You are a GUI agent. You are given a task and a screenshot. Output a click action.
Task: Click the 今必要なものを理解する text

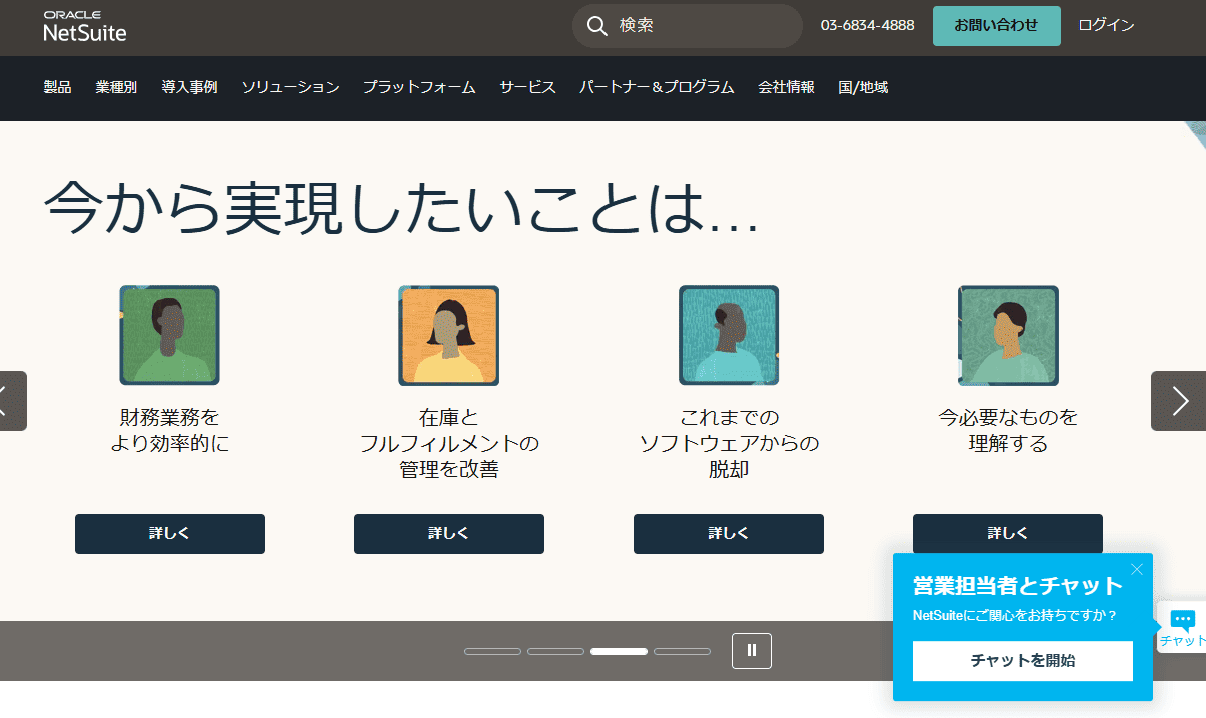coord(1008,430)
